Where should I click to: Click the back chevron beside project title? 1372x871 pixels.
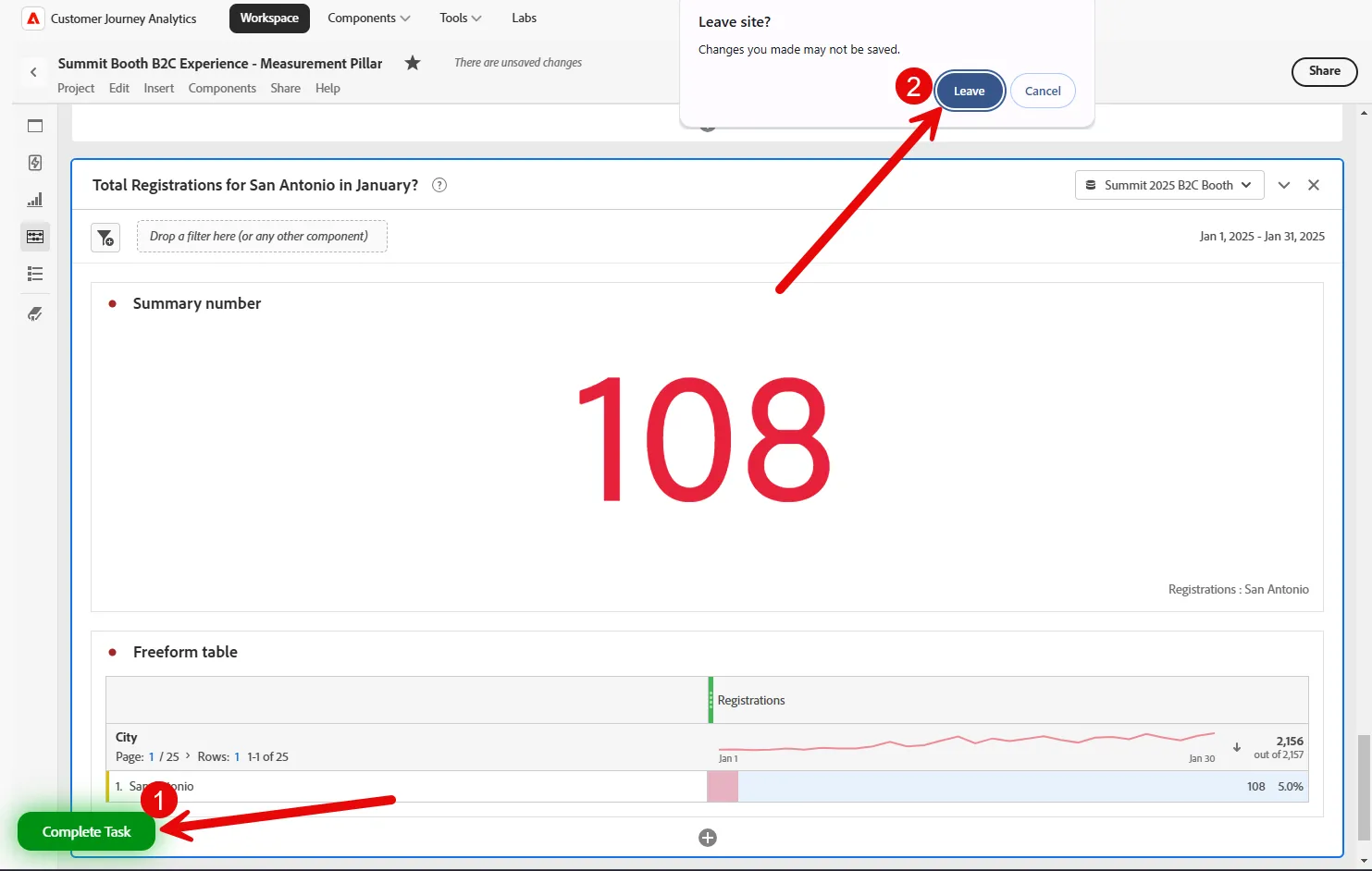tap(33, 72)
